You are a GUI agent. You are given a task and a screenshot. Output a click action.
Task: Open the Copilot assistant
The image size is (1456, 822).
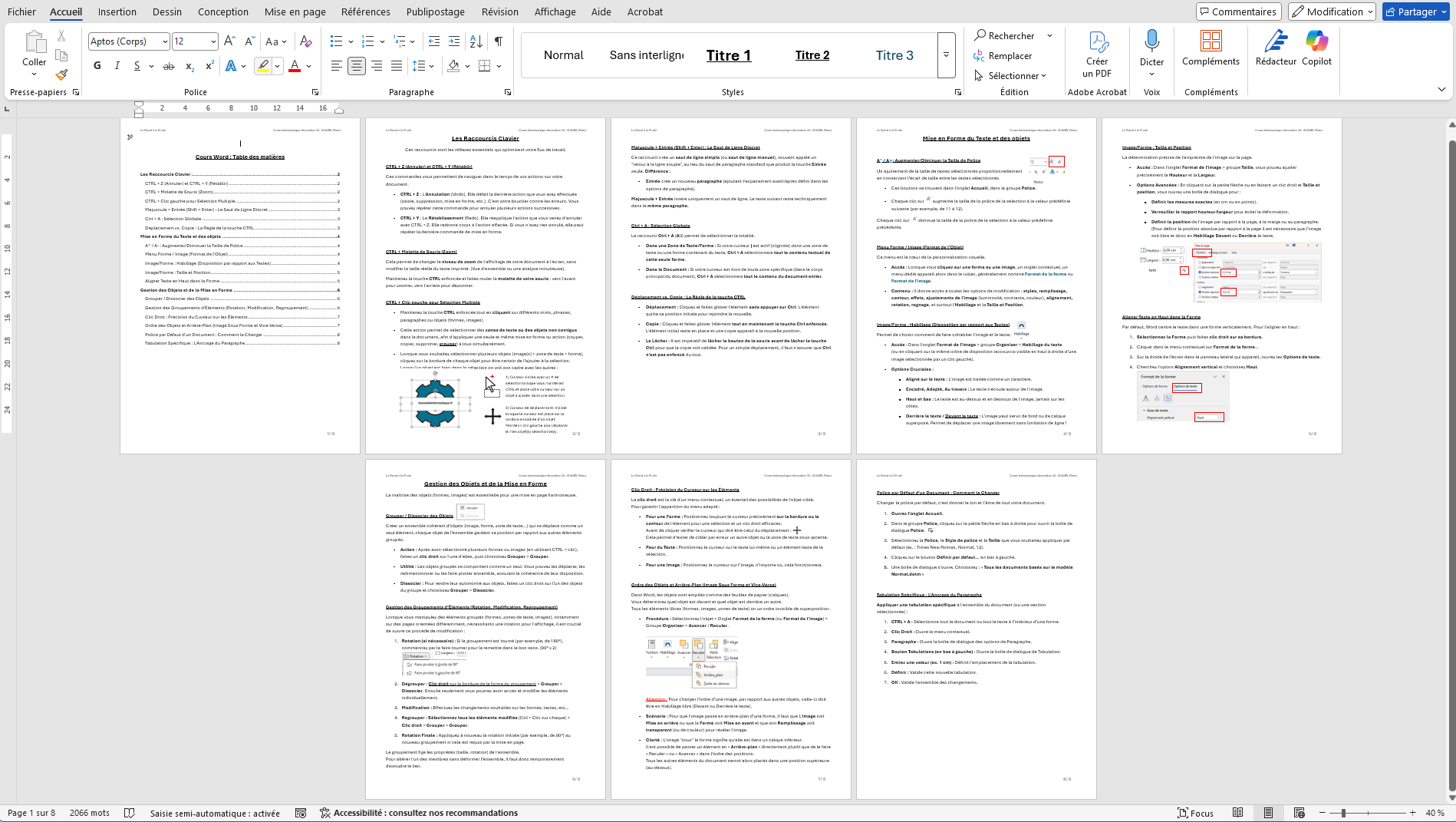pyautogui.click(x=1316, y=48)
